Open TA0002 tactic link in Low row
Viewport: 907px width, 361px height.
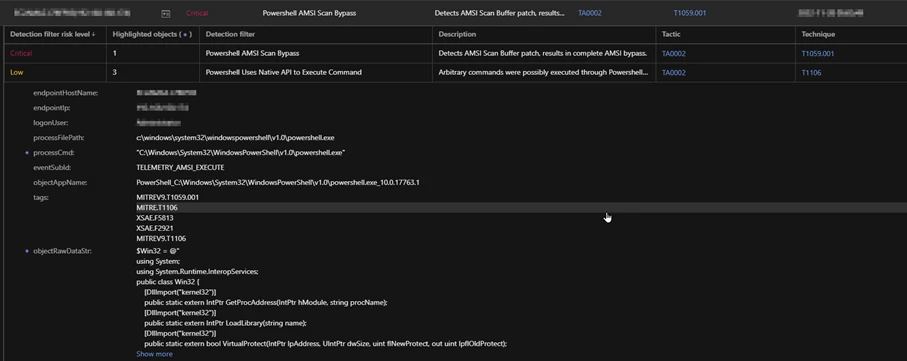tap(674, 73)
